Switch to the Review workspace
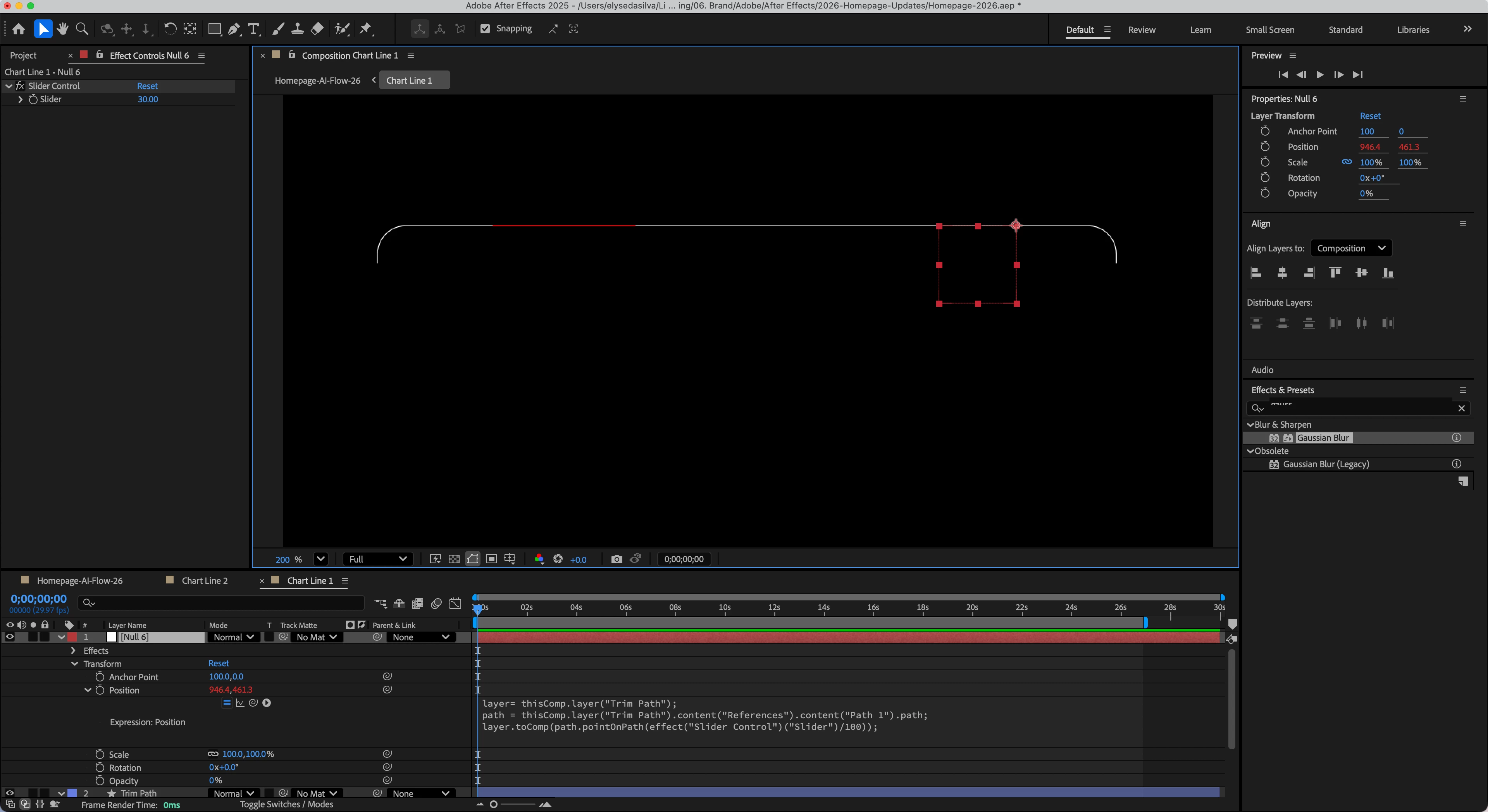 point(1142,30)
